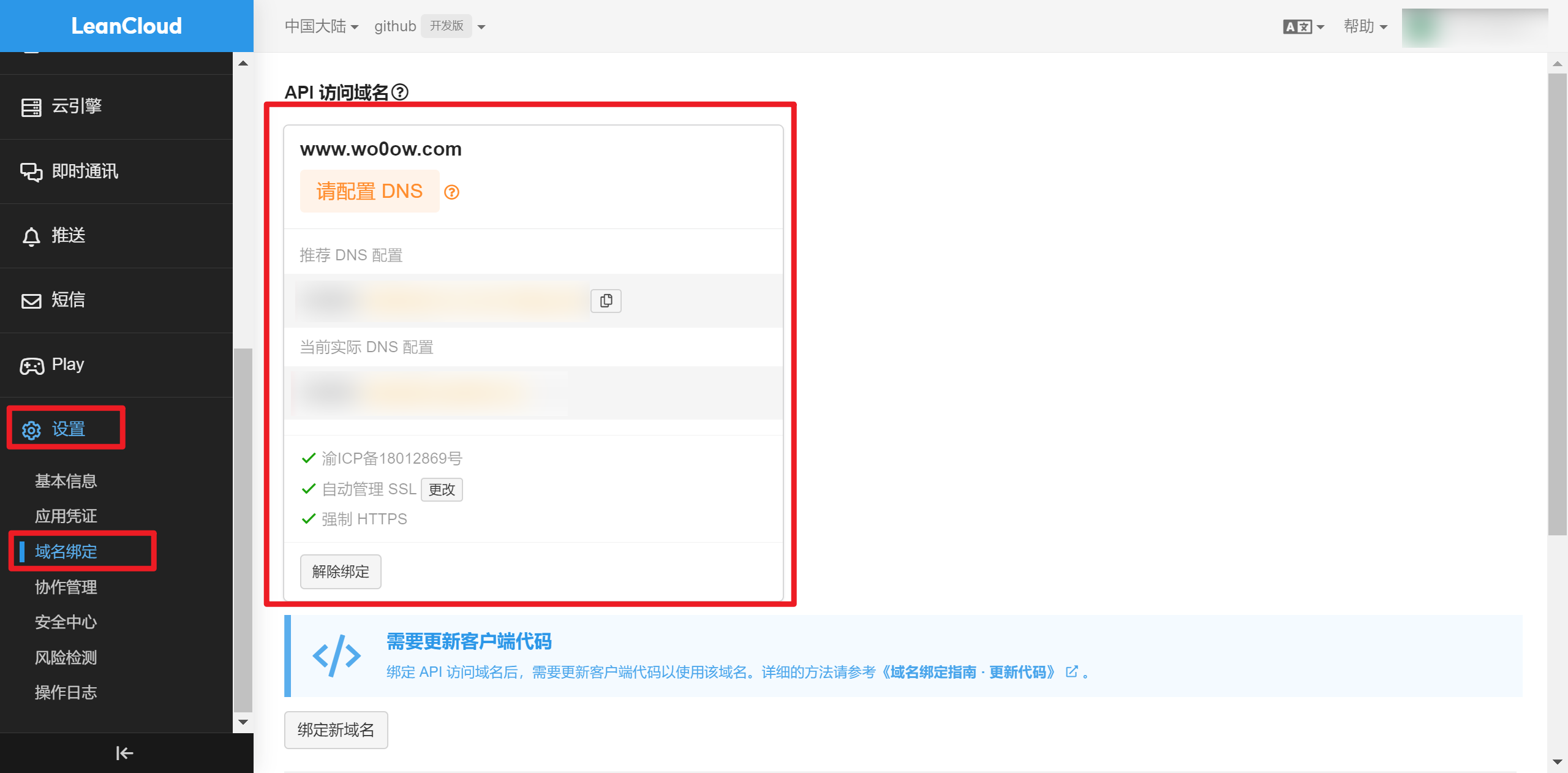This screenshot has height=773, width=1568.
Task: Click 更改 next to 自动管理 SSL
Action: coord(442,489)
